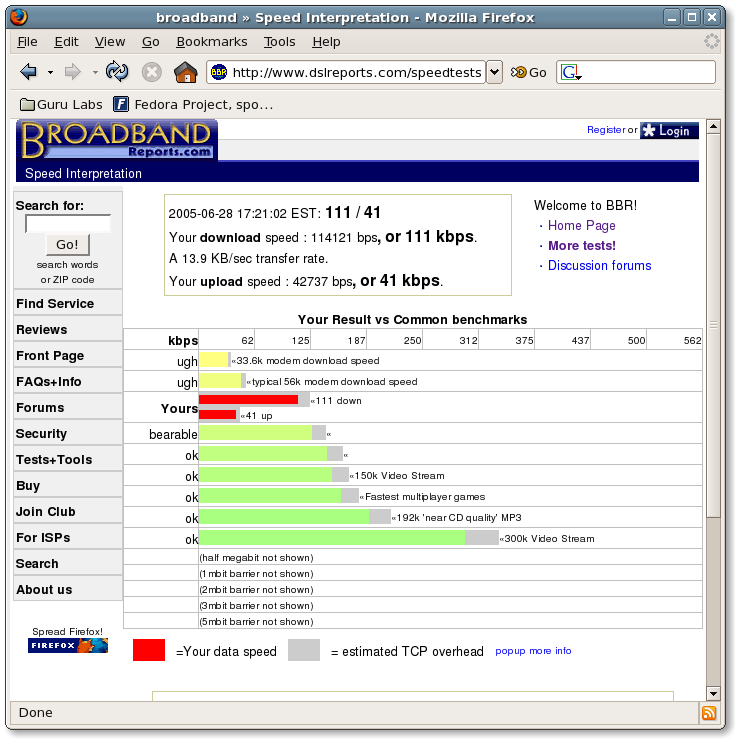Click the Go! search button in sidebar
735x739 pixels.
coord(67,245)
